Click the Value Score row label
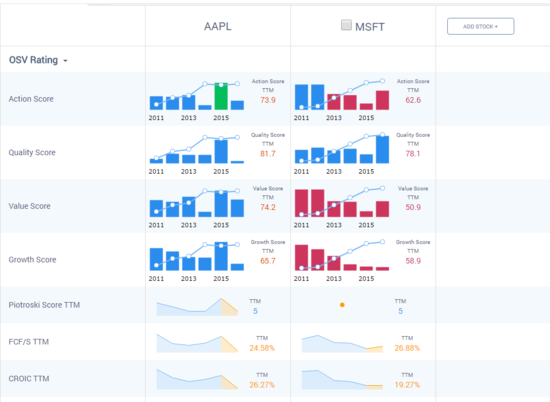This screenshot has width=550, height=402. click(29, 206)
